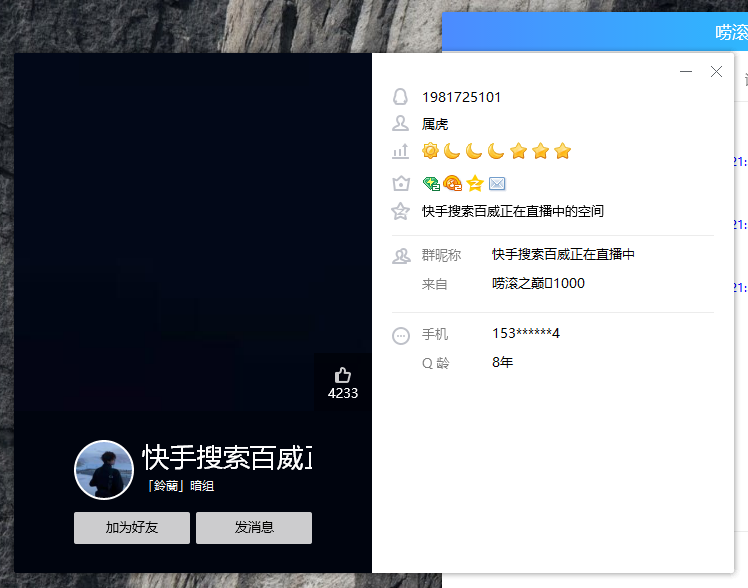Click the second star level icon
Screen dimensions: 748x588
(540, 151)
